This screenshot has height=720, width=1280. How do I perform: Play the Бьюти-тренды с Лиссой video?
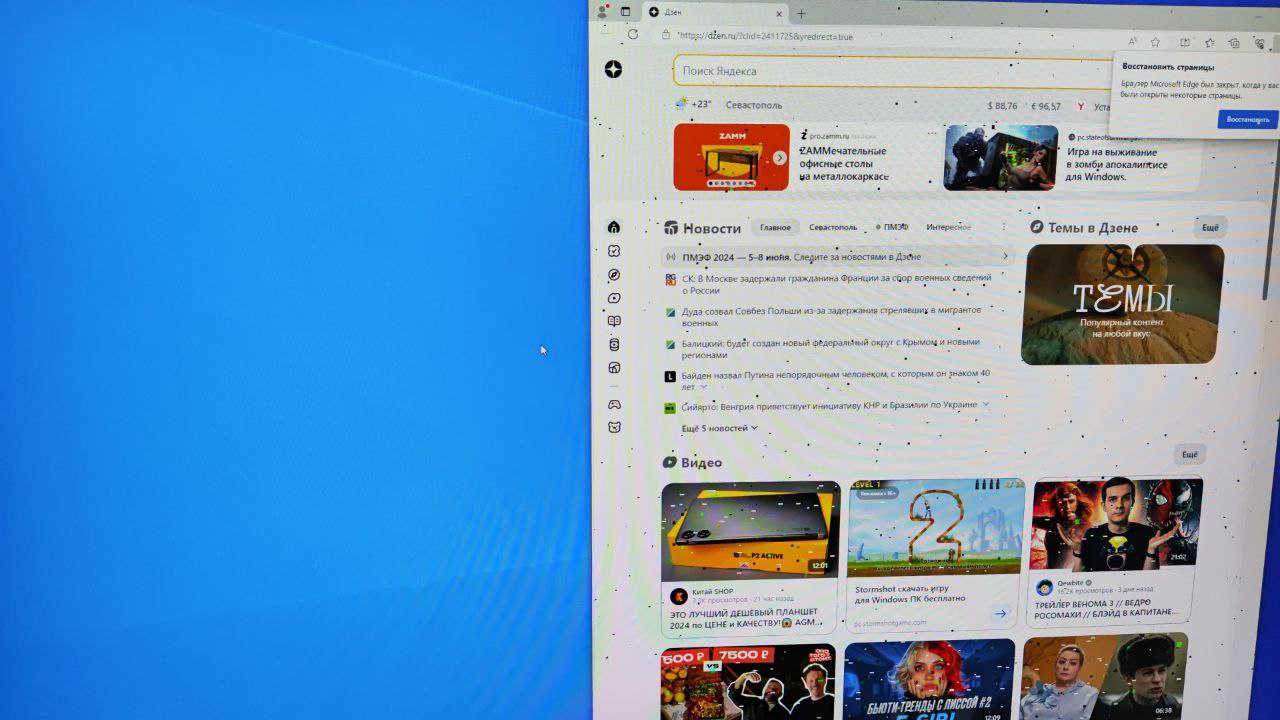pyautogui.click(x=929, y=680)
